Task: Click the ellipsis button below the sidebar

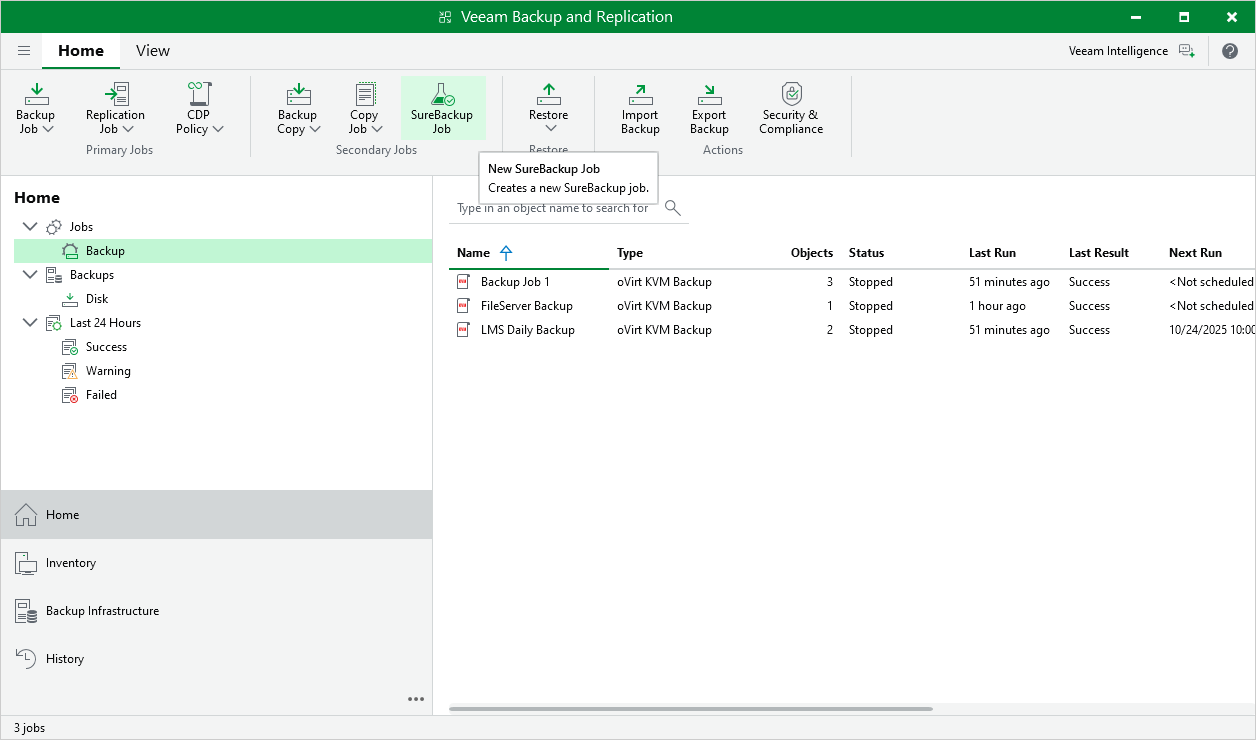Action: pyautogui.click(x=415, y=699)
